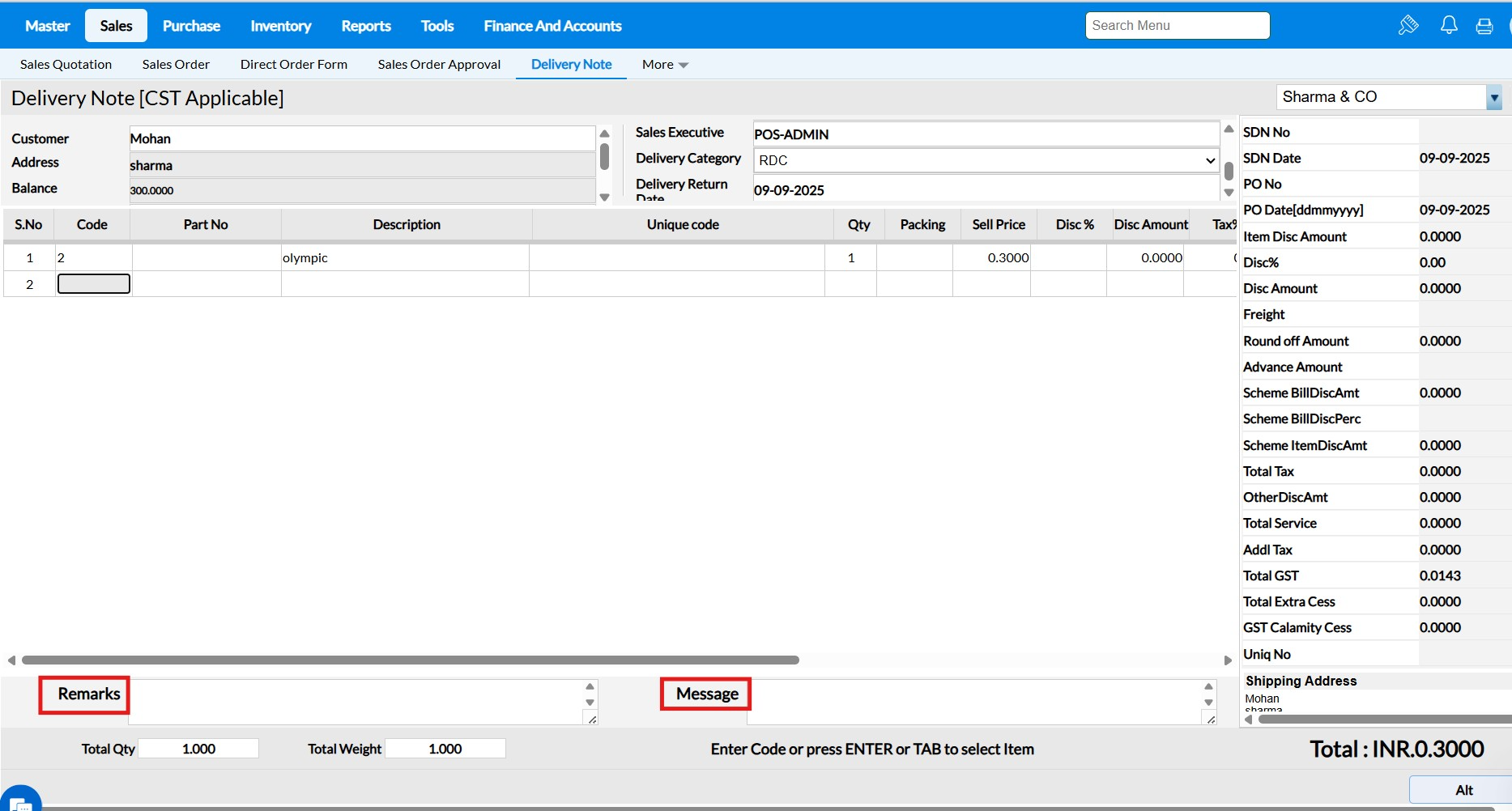Open the Master menu
The image size is (1512, 811).
48,26
